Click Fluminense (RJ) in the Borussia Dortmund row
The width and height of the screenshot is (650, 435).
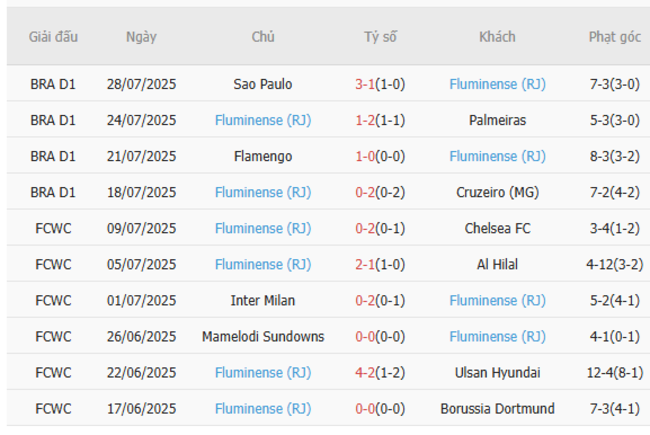pyautogui.click(x=263, y=408)
